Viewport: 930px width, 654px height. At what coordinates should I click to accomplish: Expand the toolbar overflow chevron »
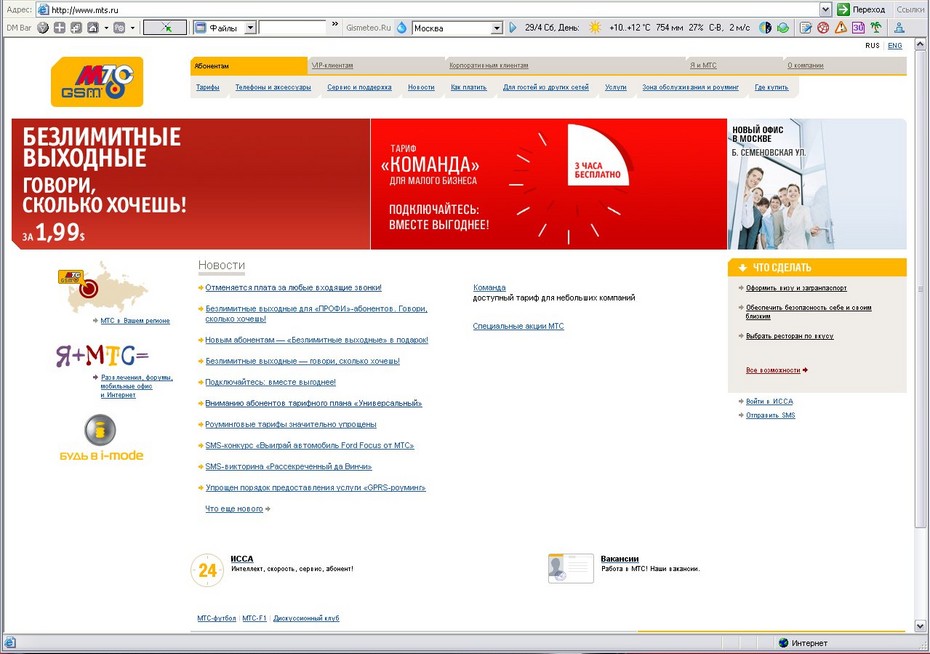click(x=335, y=25)
